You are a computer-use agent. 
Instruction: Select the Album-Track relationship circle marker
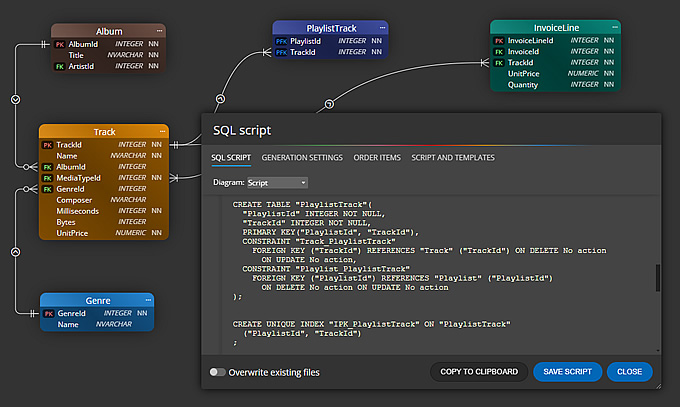16,100
